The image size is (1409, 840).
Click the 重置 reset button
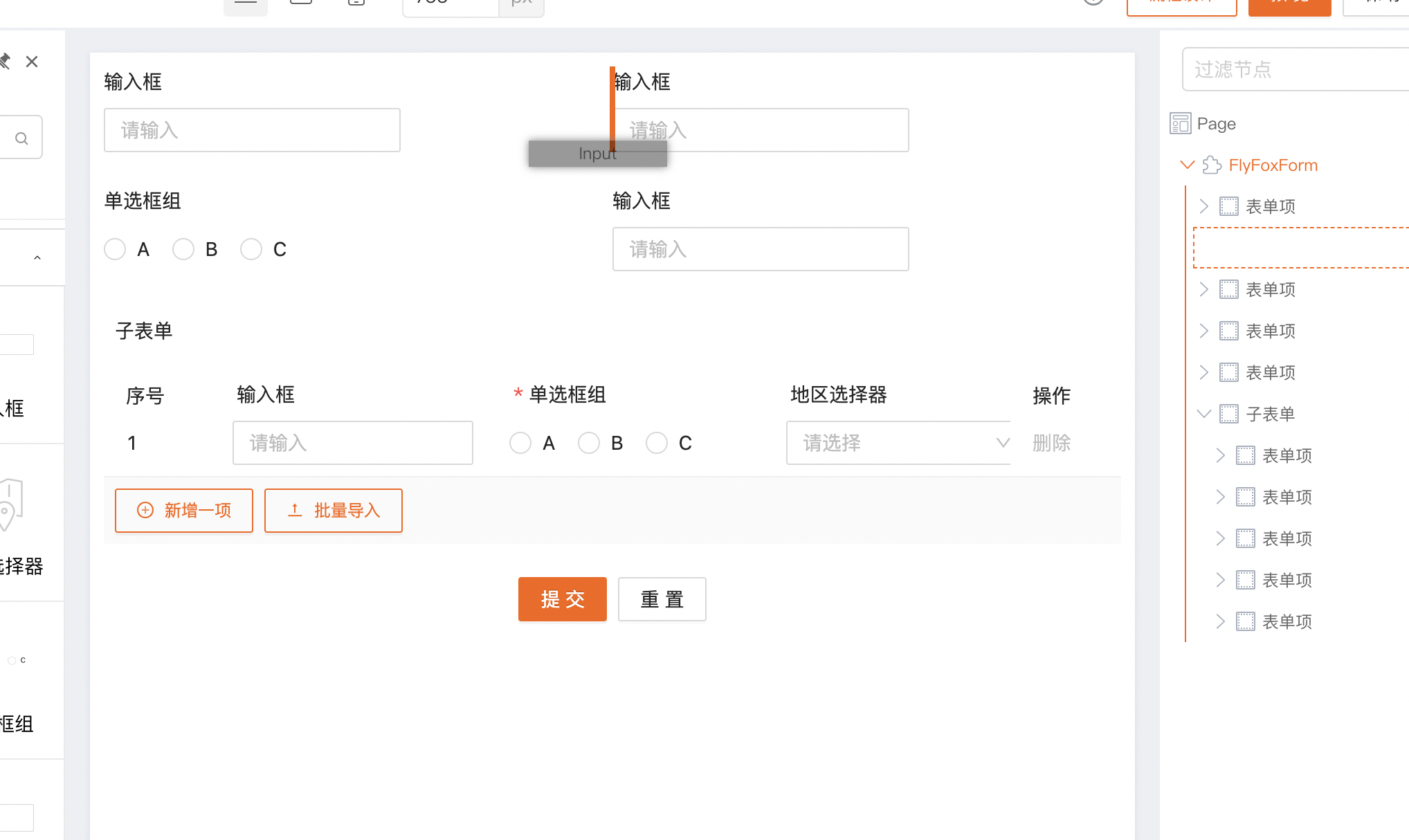coord(662,599)
